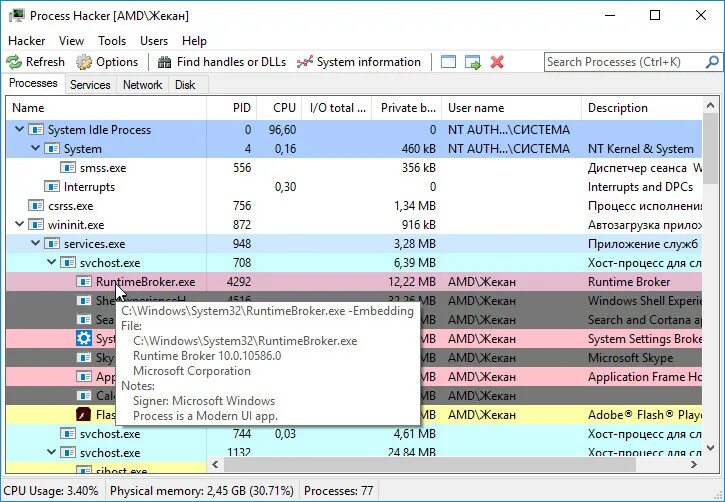725x502 pixels.
Task: Click the Runtime Broker description cell
Action: [x=629, y=282]
